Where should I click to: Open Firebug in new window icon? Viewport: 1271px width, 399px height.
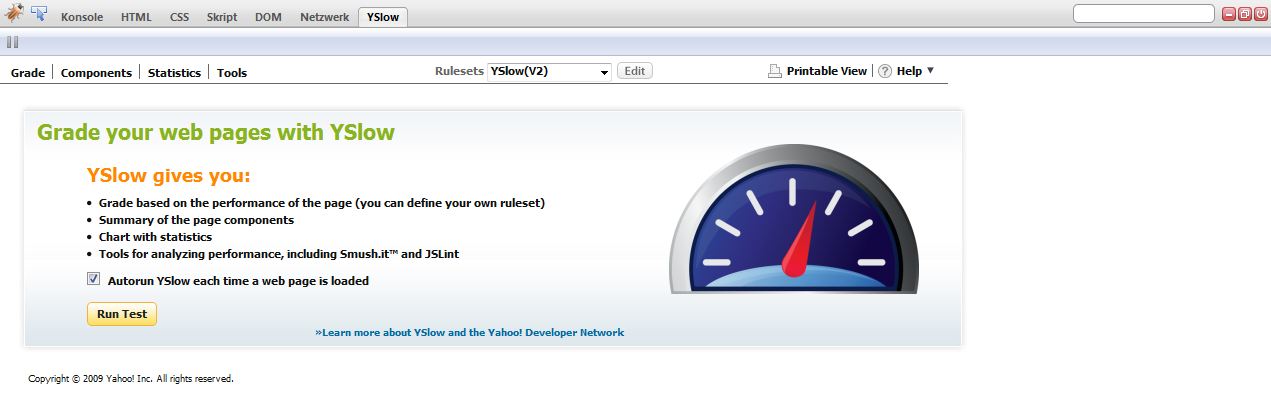pos(1245,14)
